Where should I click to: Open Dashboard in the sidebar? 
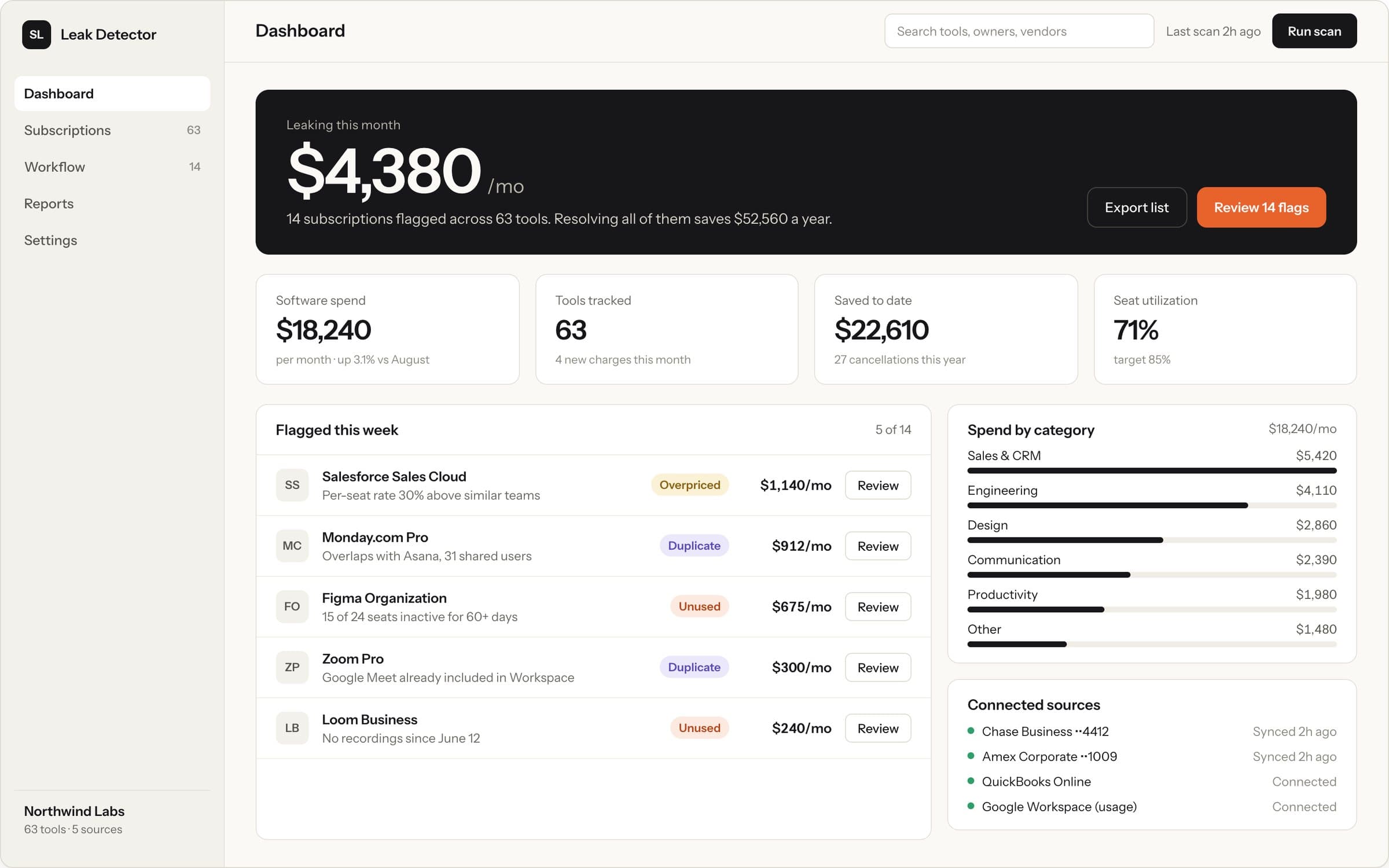click(x=112, y=94)
